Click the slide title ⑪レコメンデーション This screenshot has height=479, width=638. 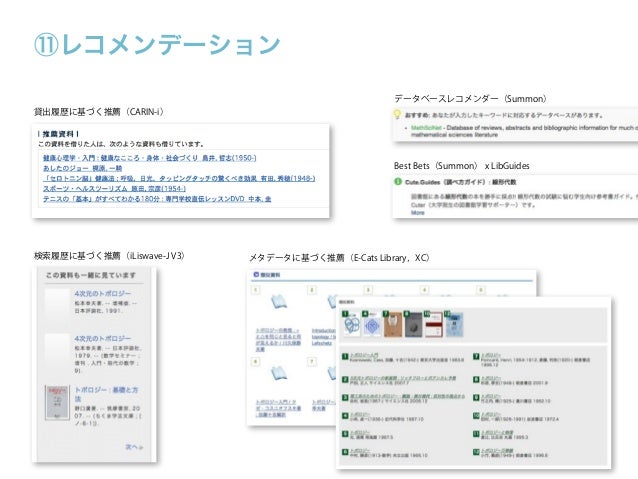(158, 45)
